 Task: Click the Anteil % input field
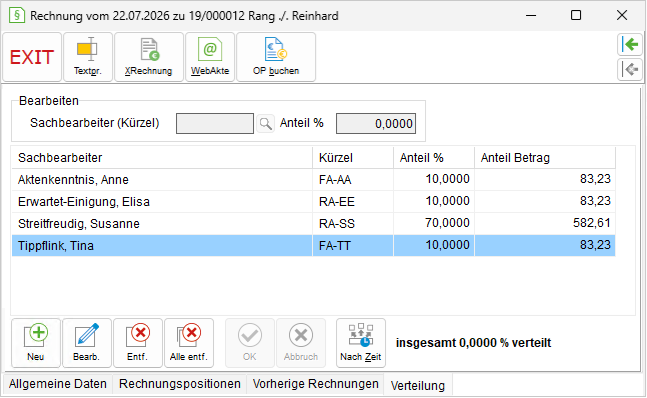point(376,123)
